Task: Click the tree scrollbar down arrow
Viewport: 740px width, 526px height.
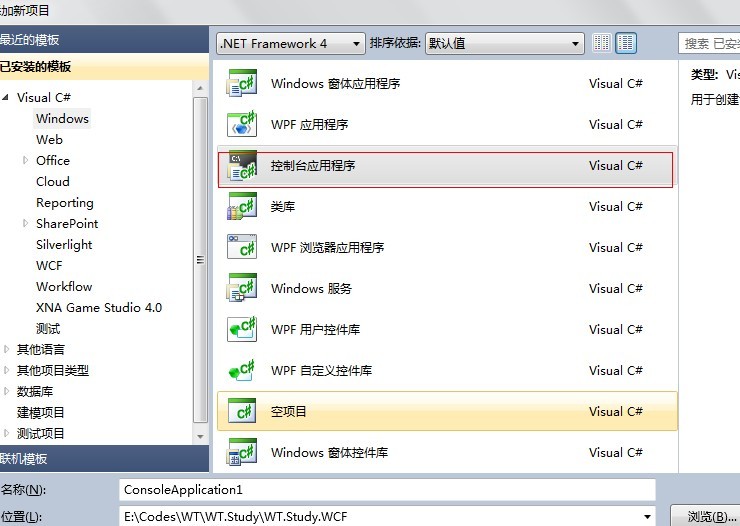Action: [200, 436]
